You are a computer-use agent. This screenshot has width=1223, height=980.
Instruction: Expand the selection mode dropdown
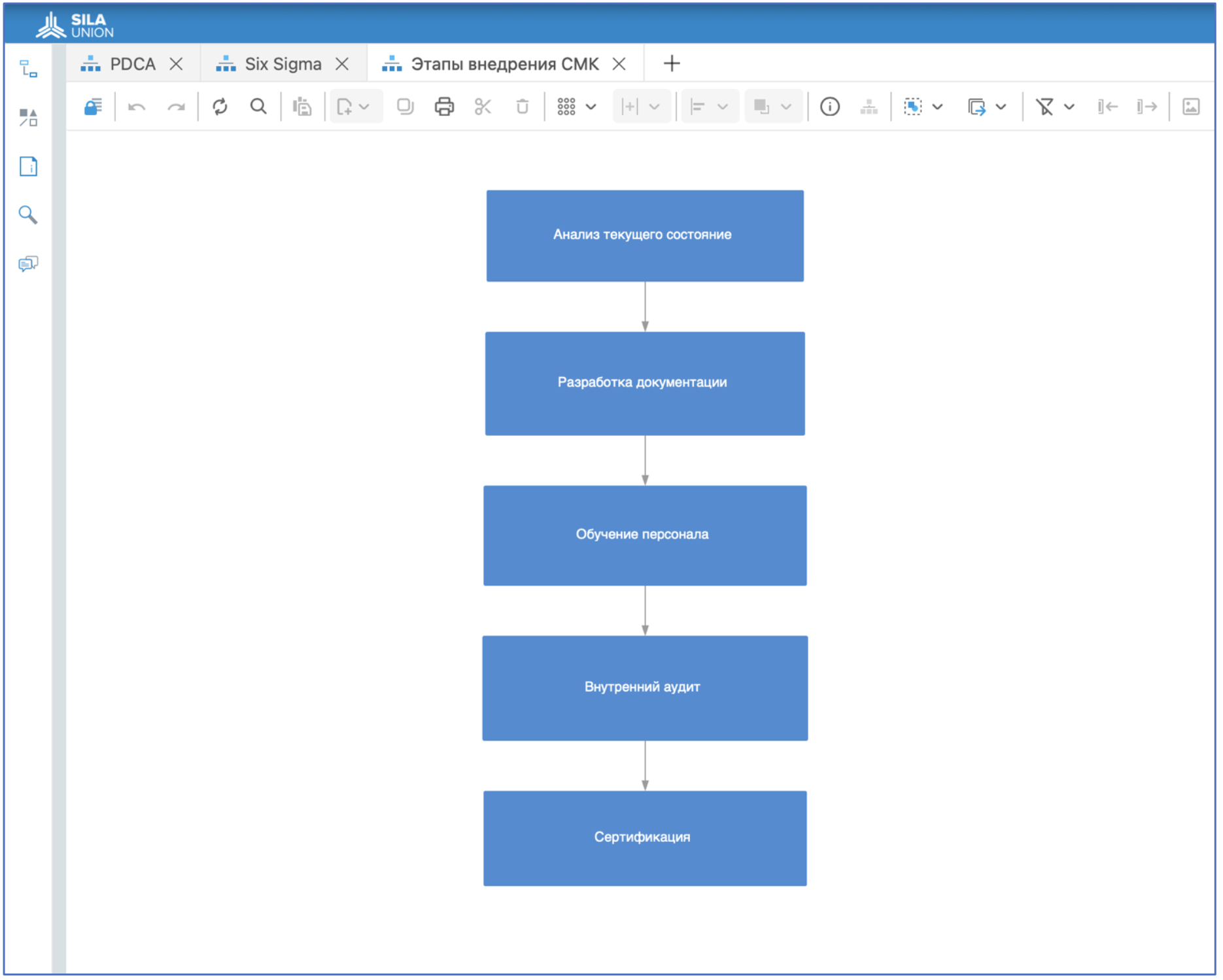(937, 107)
